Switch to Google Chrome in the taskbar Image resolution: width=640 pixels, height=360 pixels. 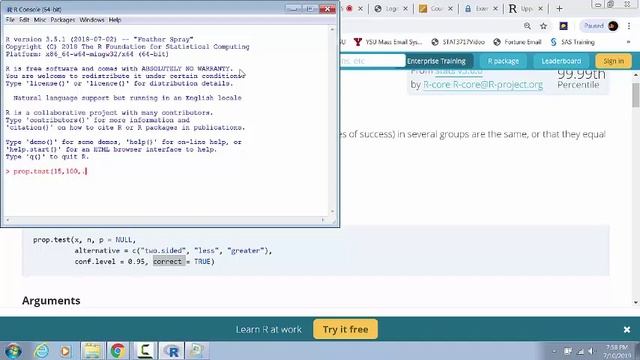coord(118,351)
